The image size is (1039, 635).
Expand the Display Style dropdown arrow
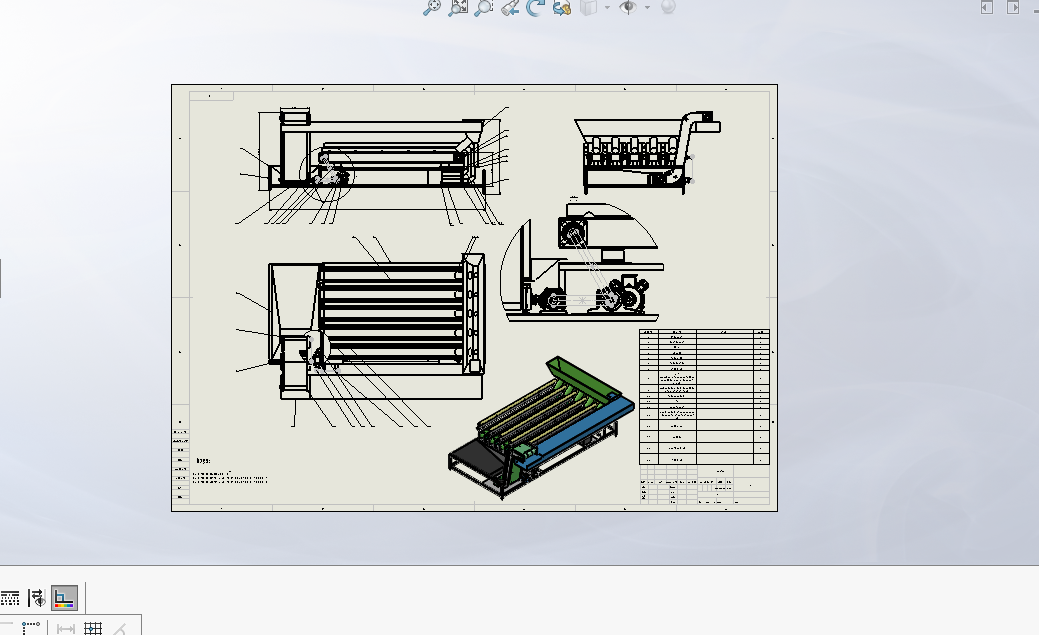click(x=607, y=7)
